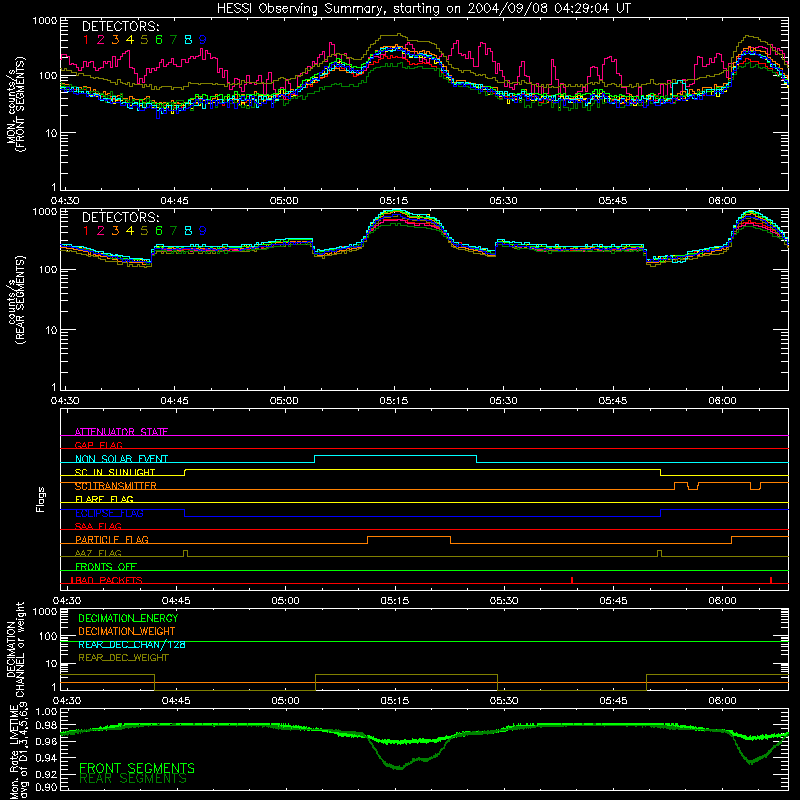Image resolution: width=800 pixels, height=800 pixels.
Task: Click counts/s (REAR SEGMENTS) axis label
Action: (15, 300)
